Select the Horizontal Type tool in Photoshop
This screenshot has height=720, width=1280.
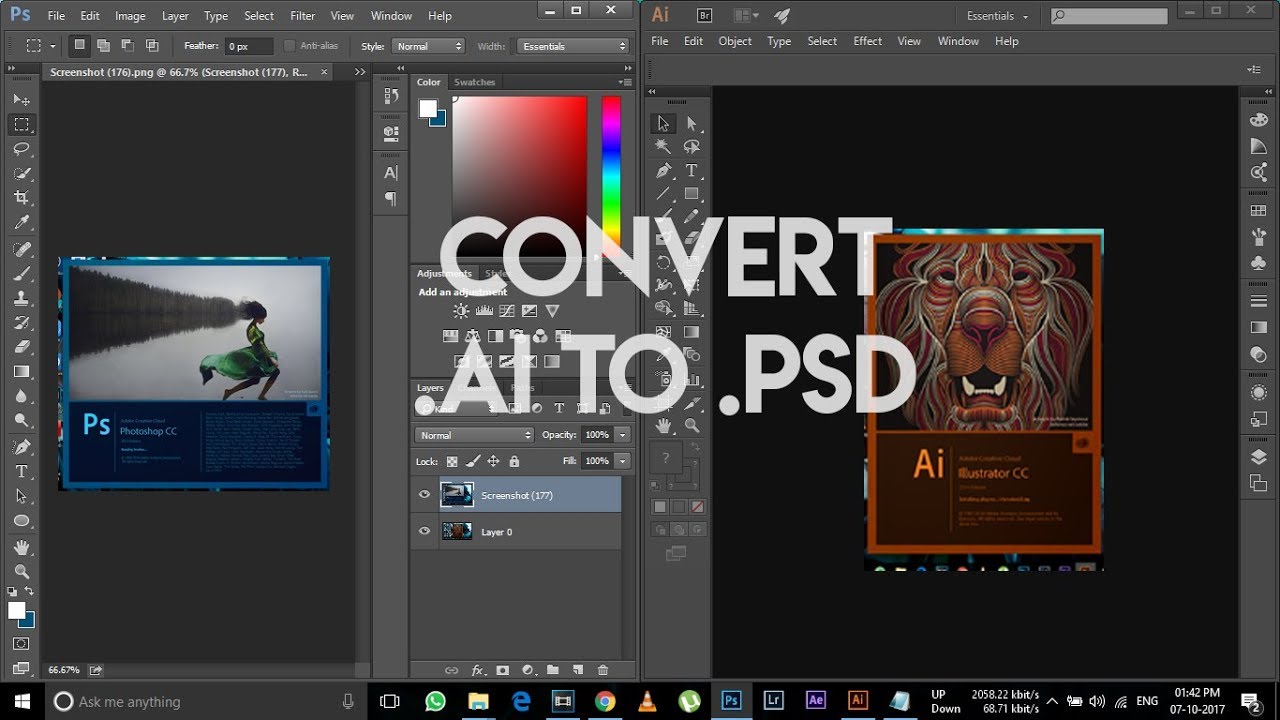pyautogui.click(x=21, y=471)
